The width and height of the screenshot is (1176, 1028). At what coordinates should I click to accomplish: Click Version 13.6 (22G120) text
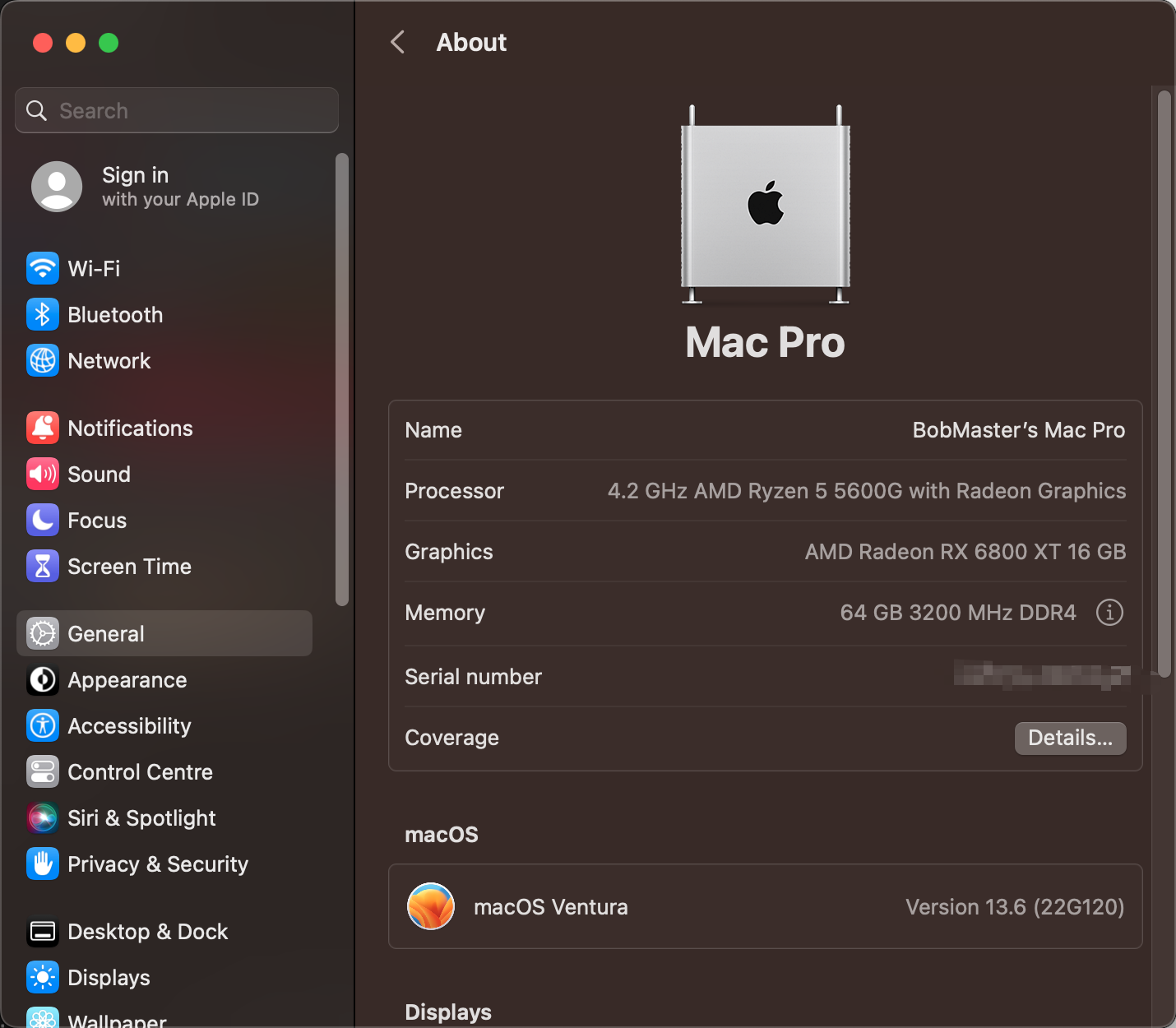pyautogui.click(x=1015, y=906)
